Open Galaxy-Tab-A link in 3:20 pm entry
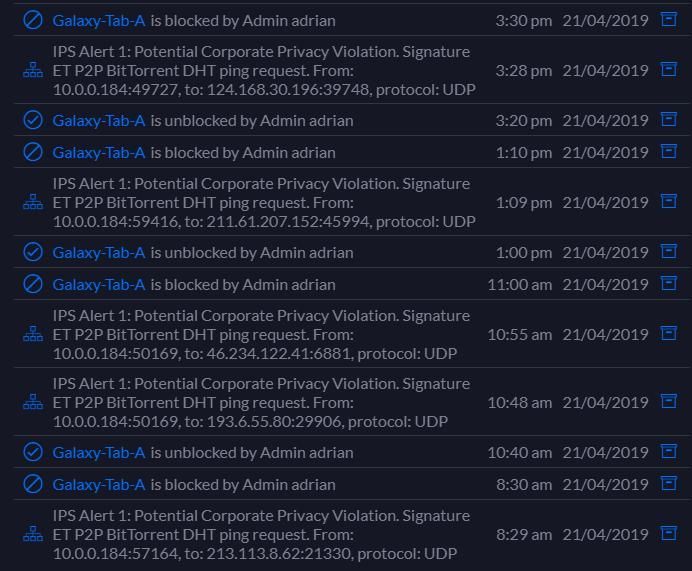The height and width of the screenshot is (571, 692). (99, 120)
